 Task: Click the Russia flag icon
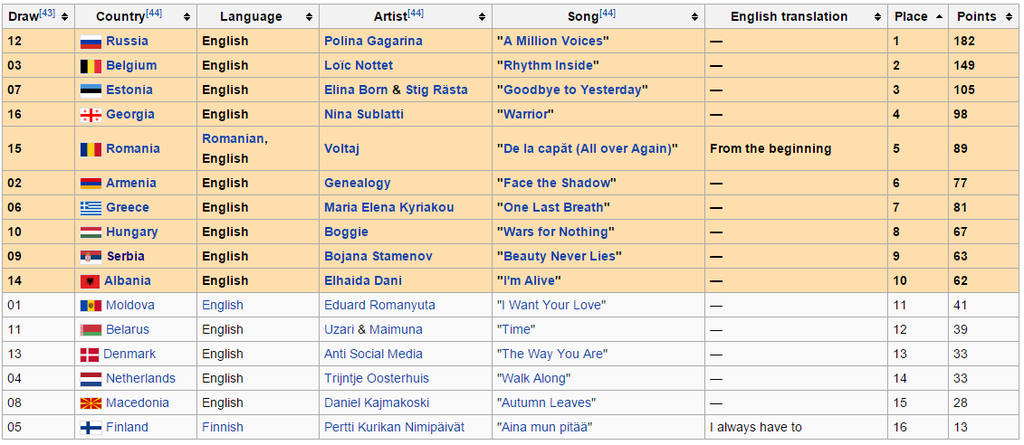(90, 41)
